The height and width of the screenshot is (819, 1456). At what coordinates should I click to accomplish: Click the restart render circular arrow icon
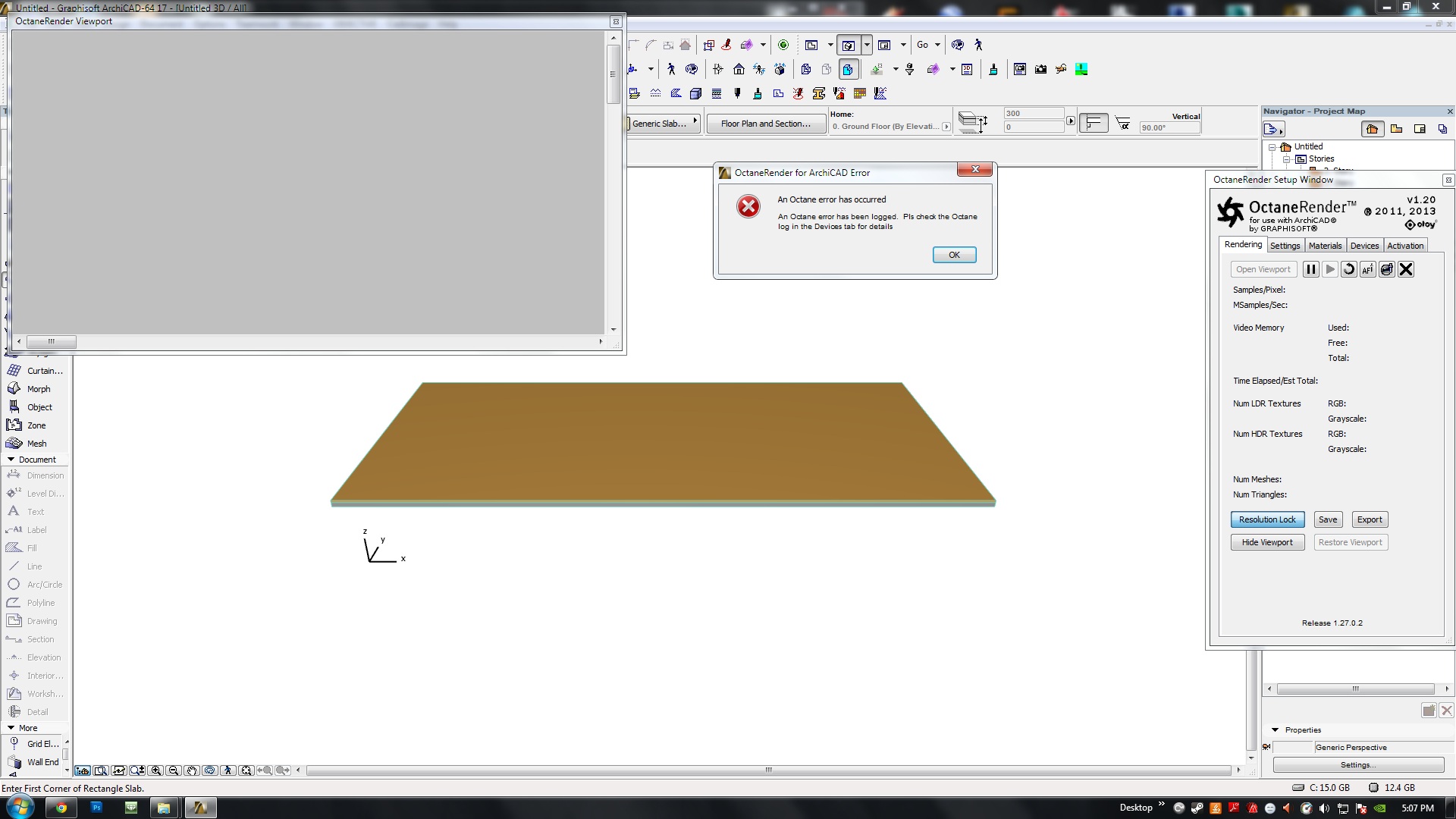coord(1348,269)
